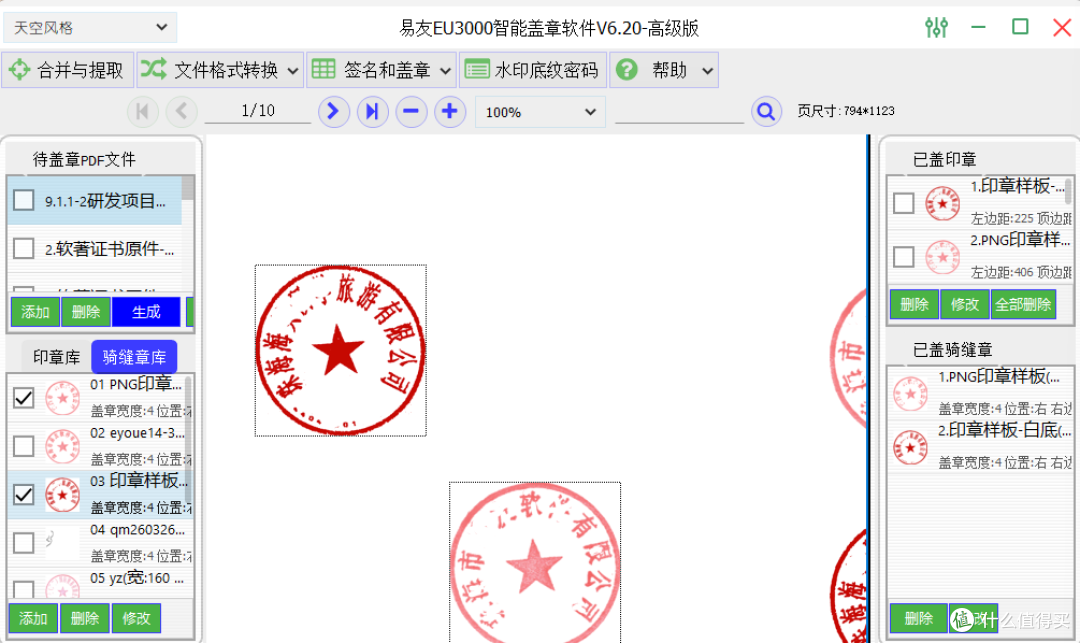Select stamp thumbnail of 03 印章样板

pos(62,495)
